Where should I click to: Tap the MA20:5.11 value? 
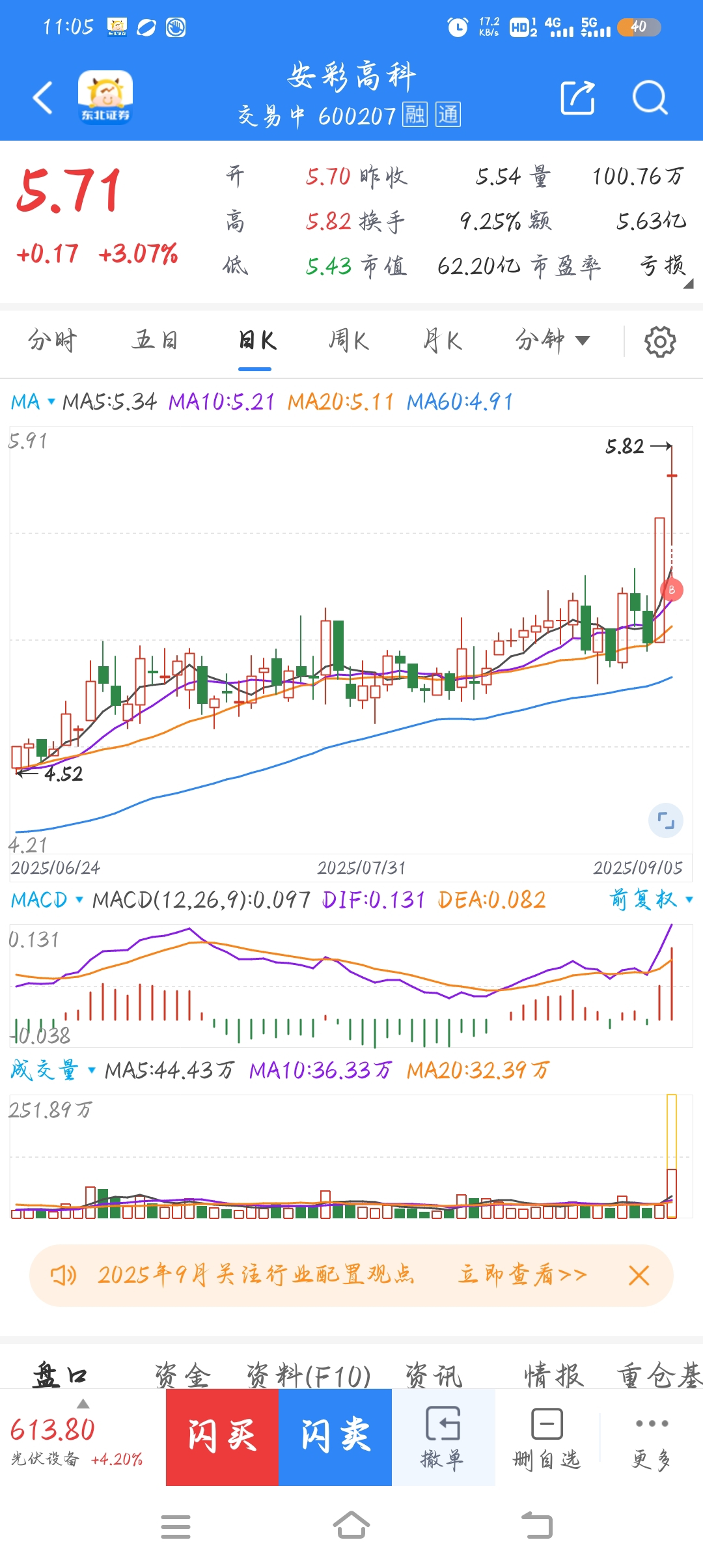[340, 402]
